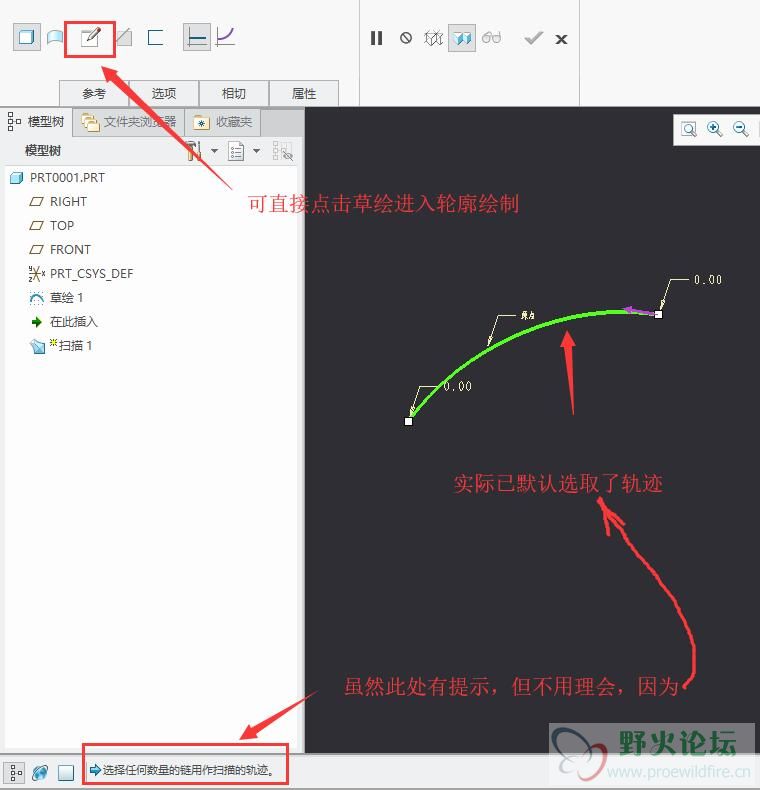Toggle attached shaded preview mode
Viewport: 760px width, 790px height.
point(462,38)
